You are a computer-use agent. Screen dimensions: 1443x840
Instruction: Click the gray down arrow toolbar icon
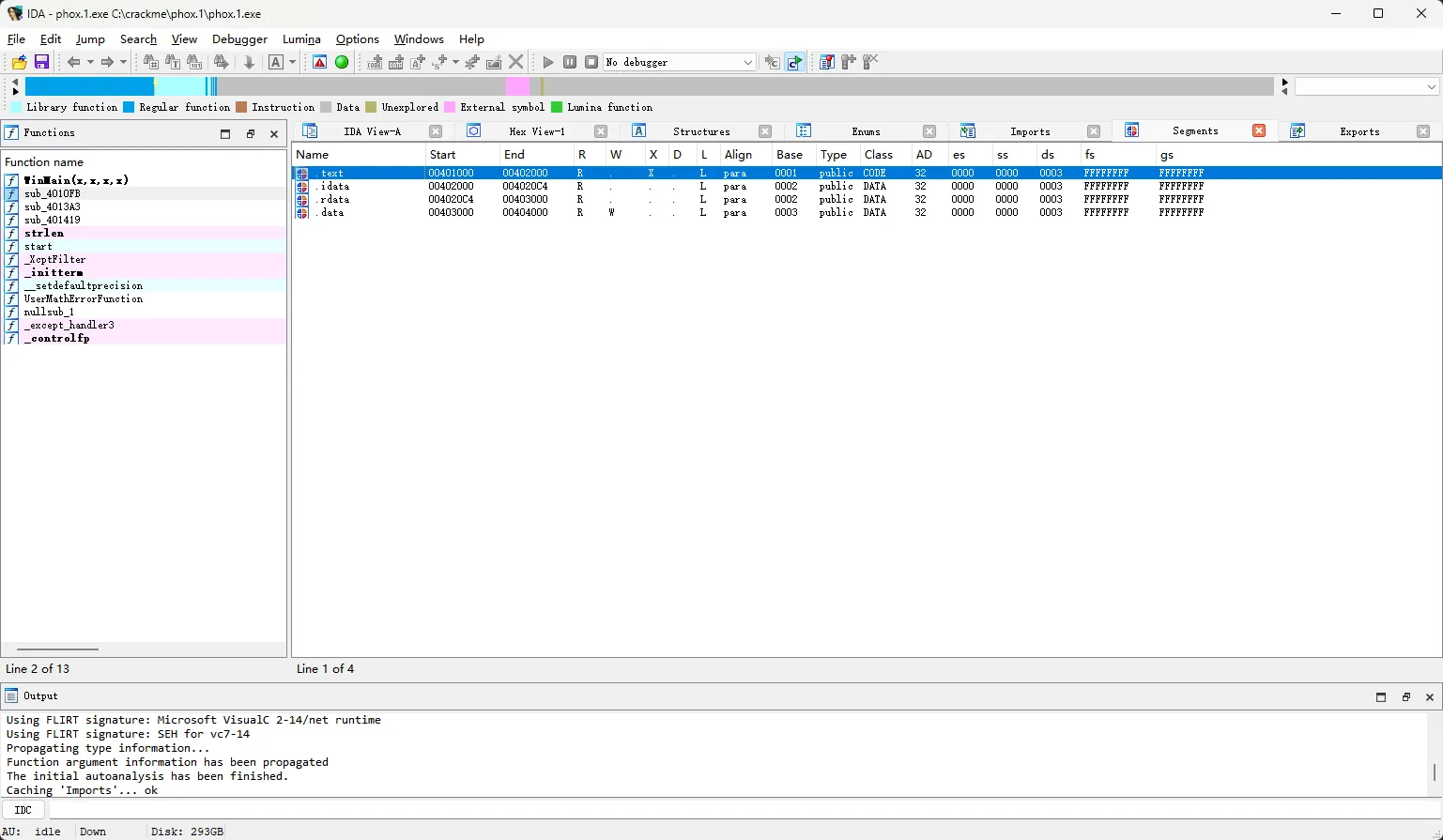pyautogui.click(x=249, y=62)
